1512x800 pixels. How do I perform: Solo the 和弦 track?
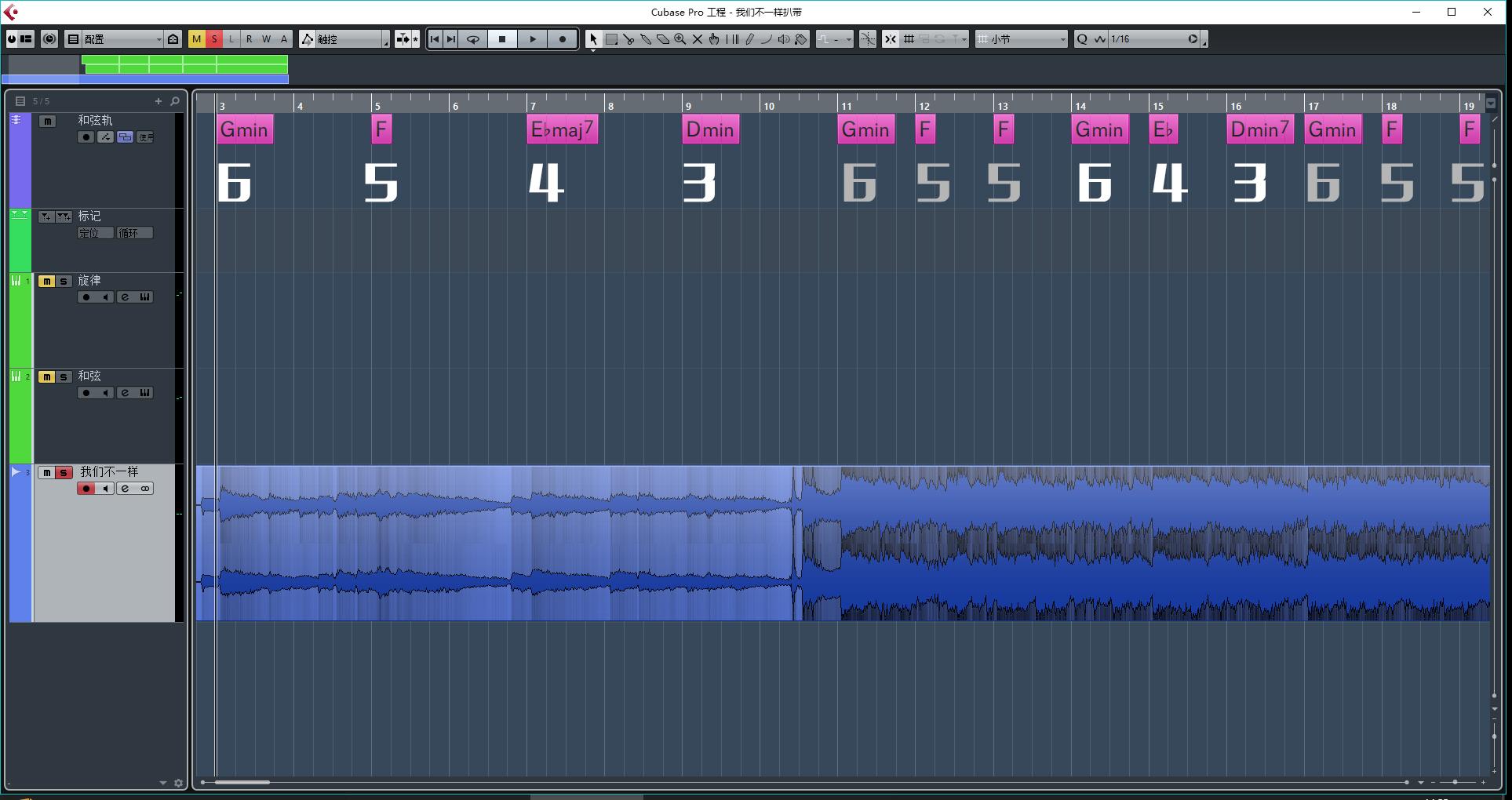[64, 376]
